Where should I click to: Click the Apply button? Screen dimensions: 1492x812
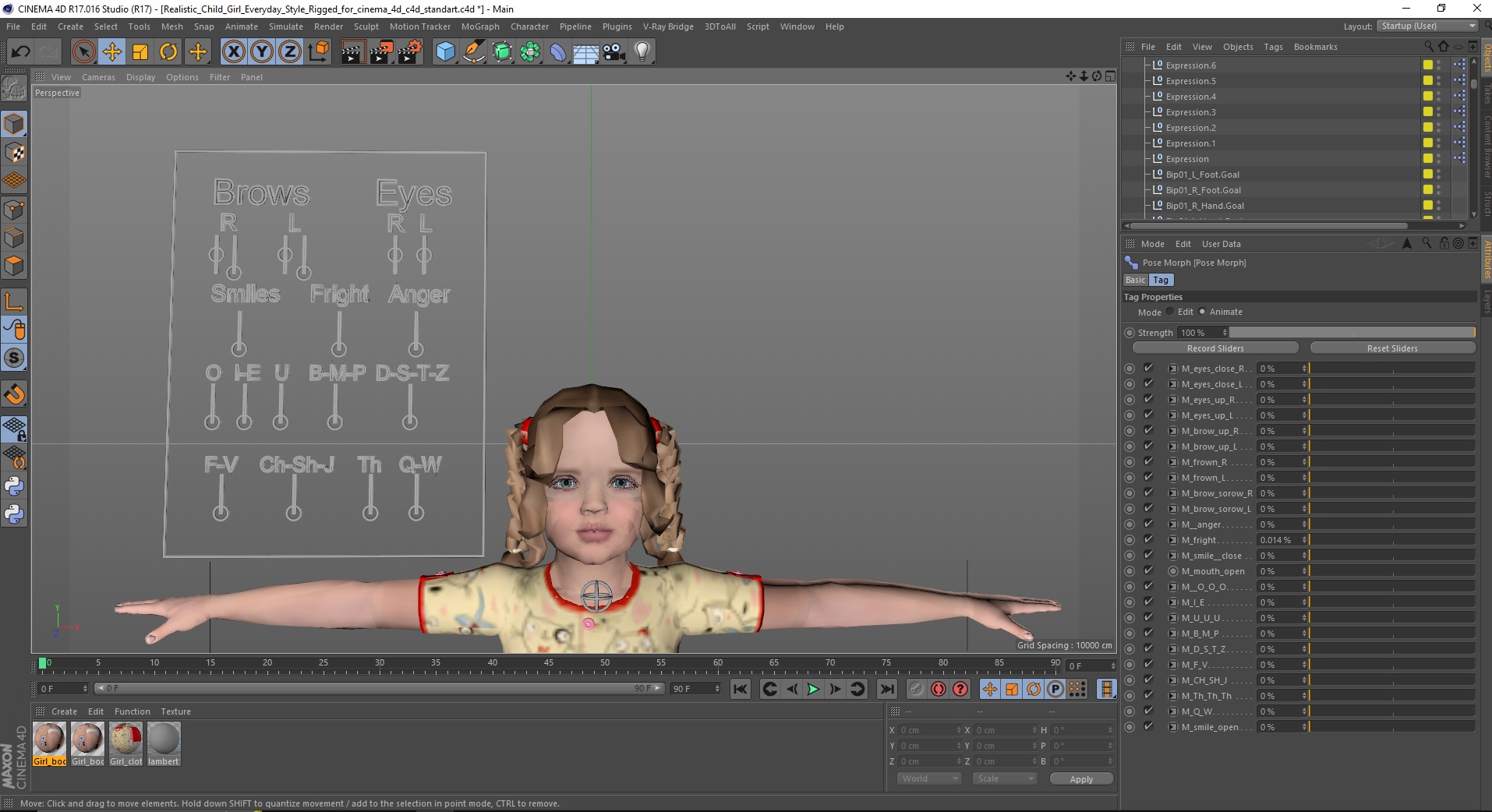click(x=1081, y=778)
